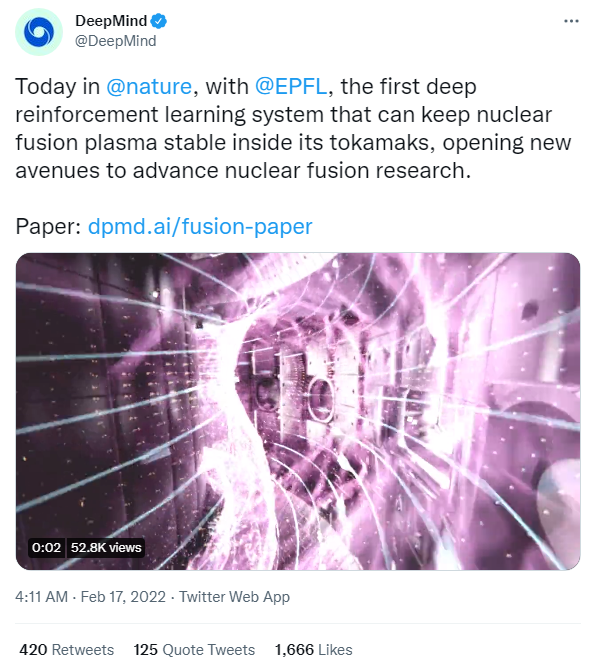Click the blue verified badge next to DeepMind

coord(159,21)
